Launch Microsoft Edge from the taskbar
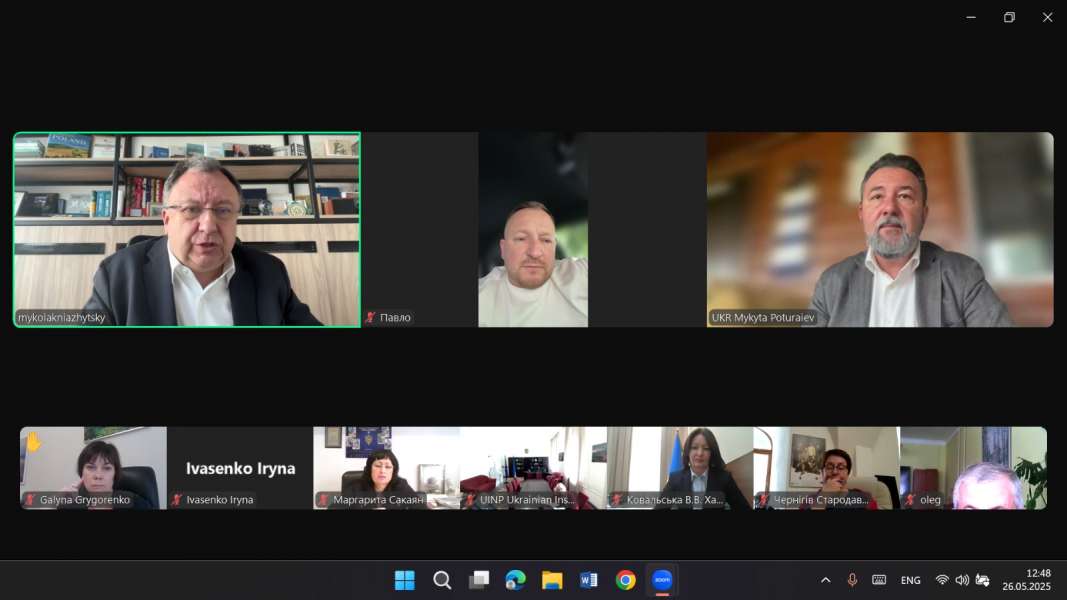Screen dimensions: 1067x600 (x=515, y=580)
